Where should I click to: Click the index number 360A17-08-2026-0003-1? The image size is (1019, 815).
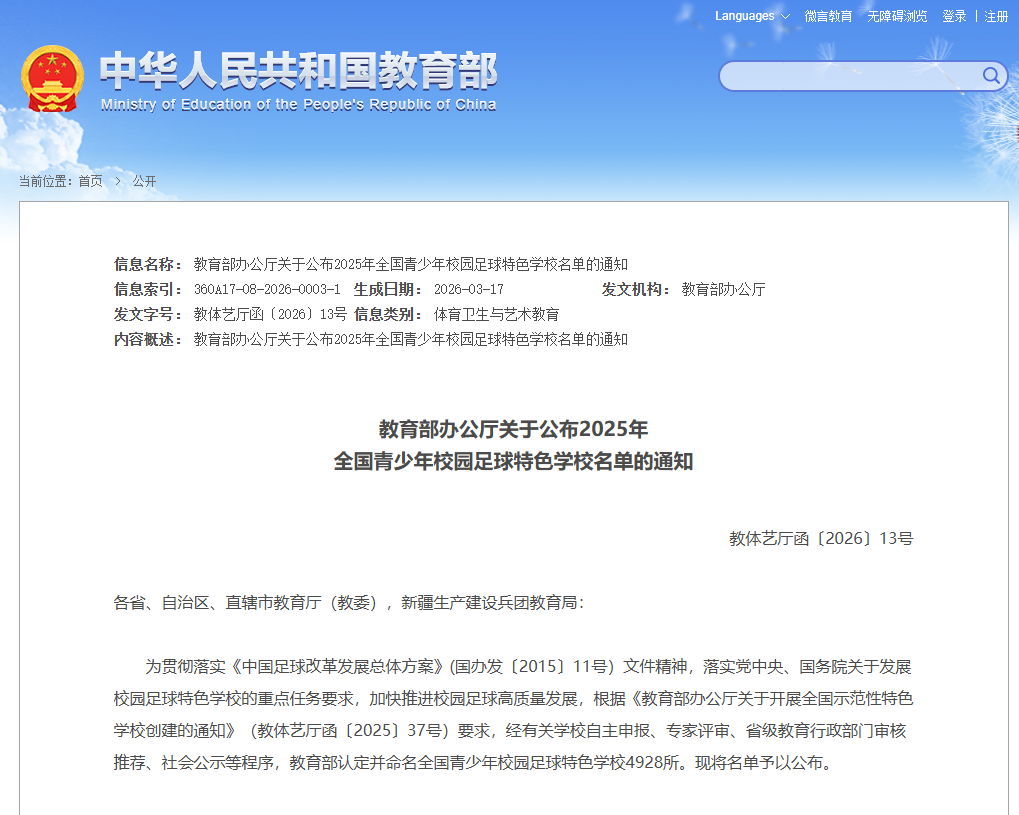(x=267, y=289)
